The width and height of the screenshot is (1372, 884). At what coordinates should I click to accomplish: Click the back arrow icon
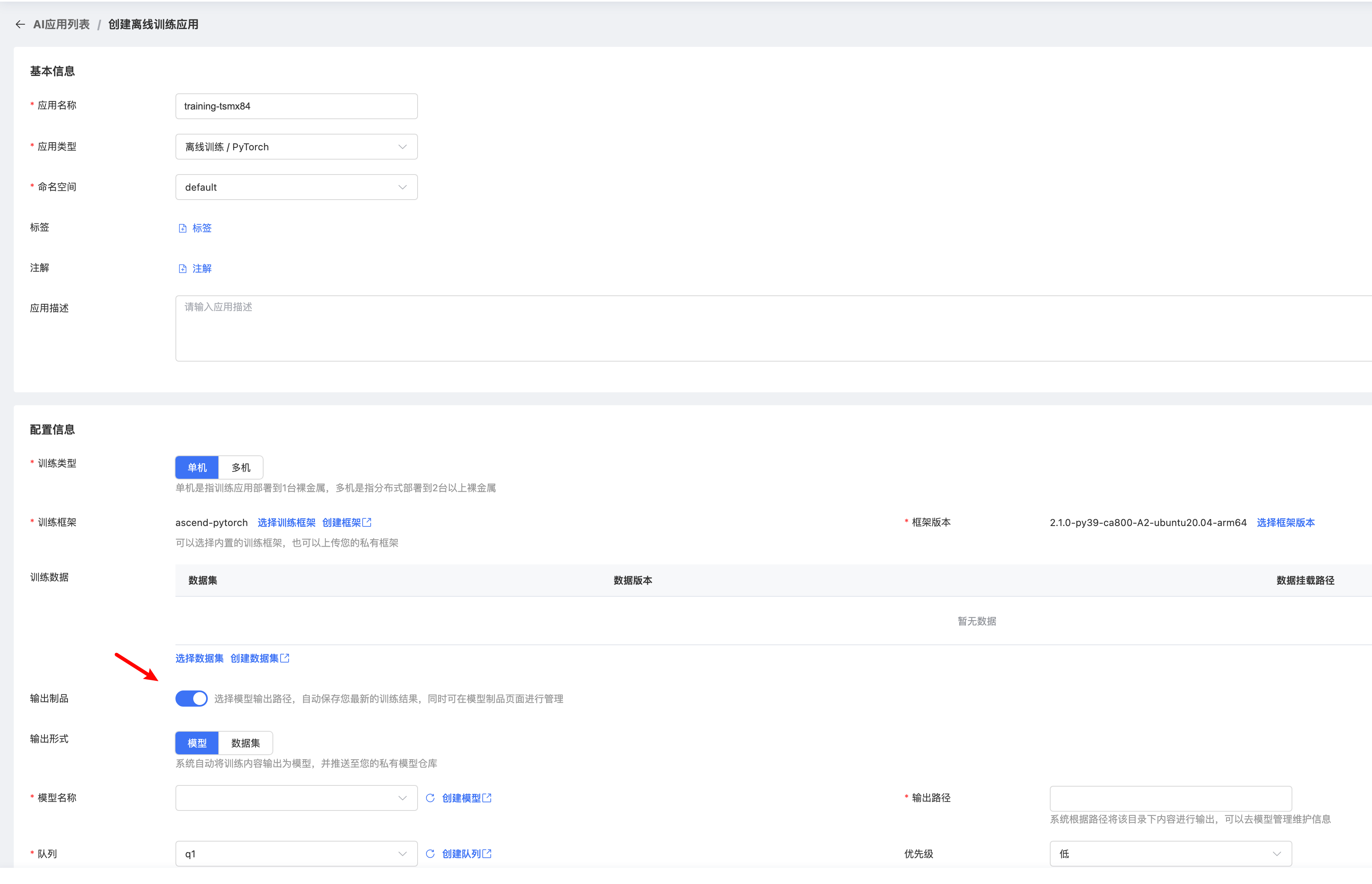point(20,24)
